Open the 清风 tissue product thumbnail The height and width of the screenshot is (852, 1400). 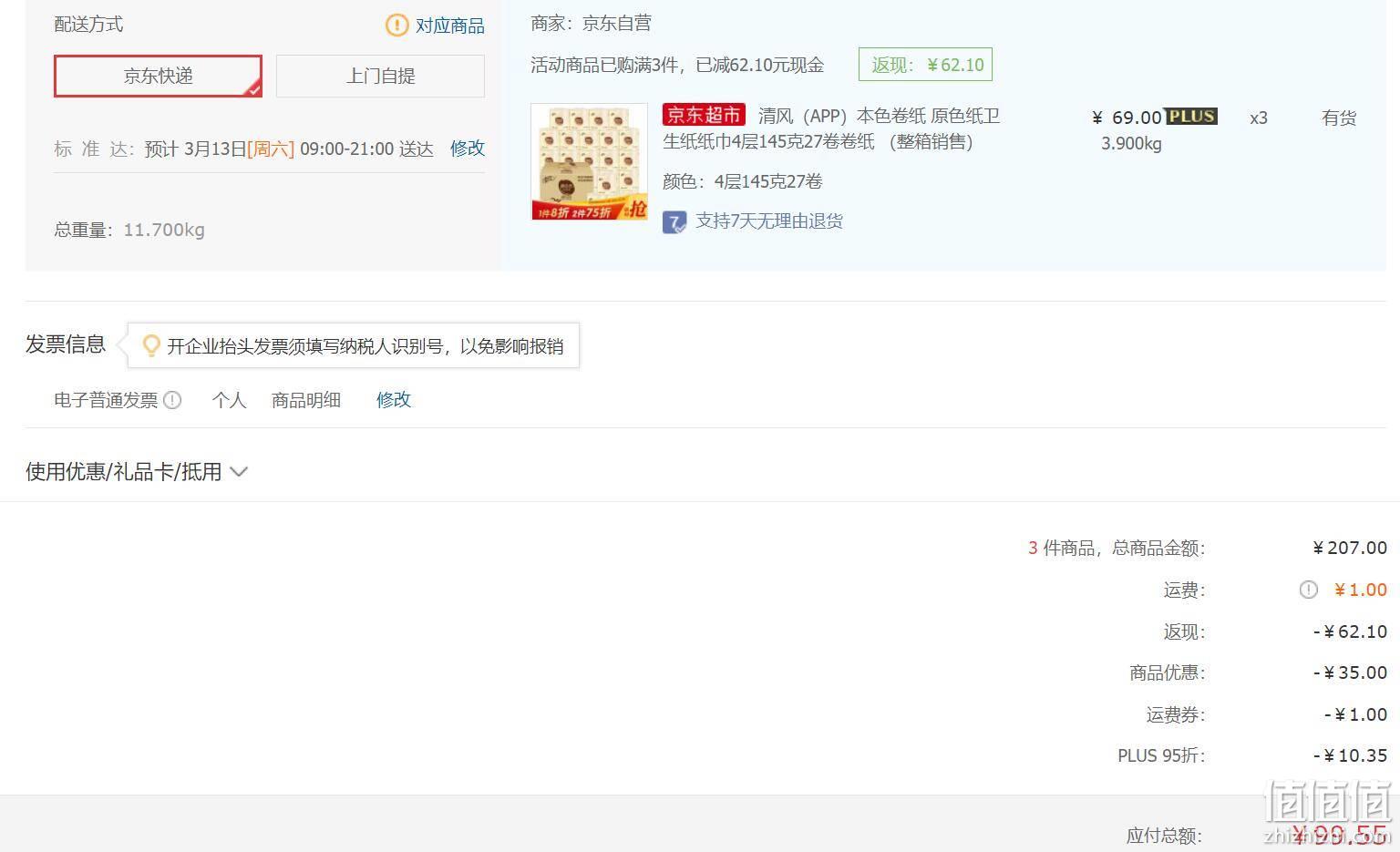pos(589,162)
